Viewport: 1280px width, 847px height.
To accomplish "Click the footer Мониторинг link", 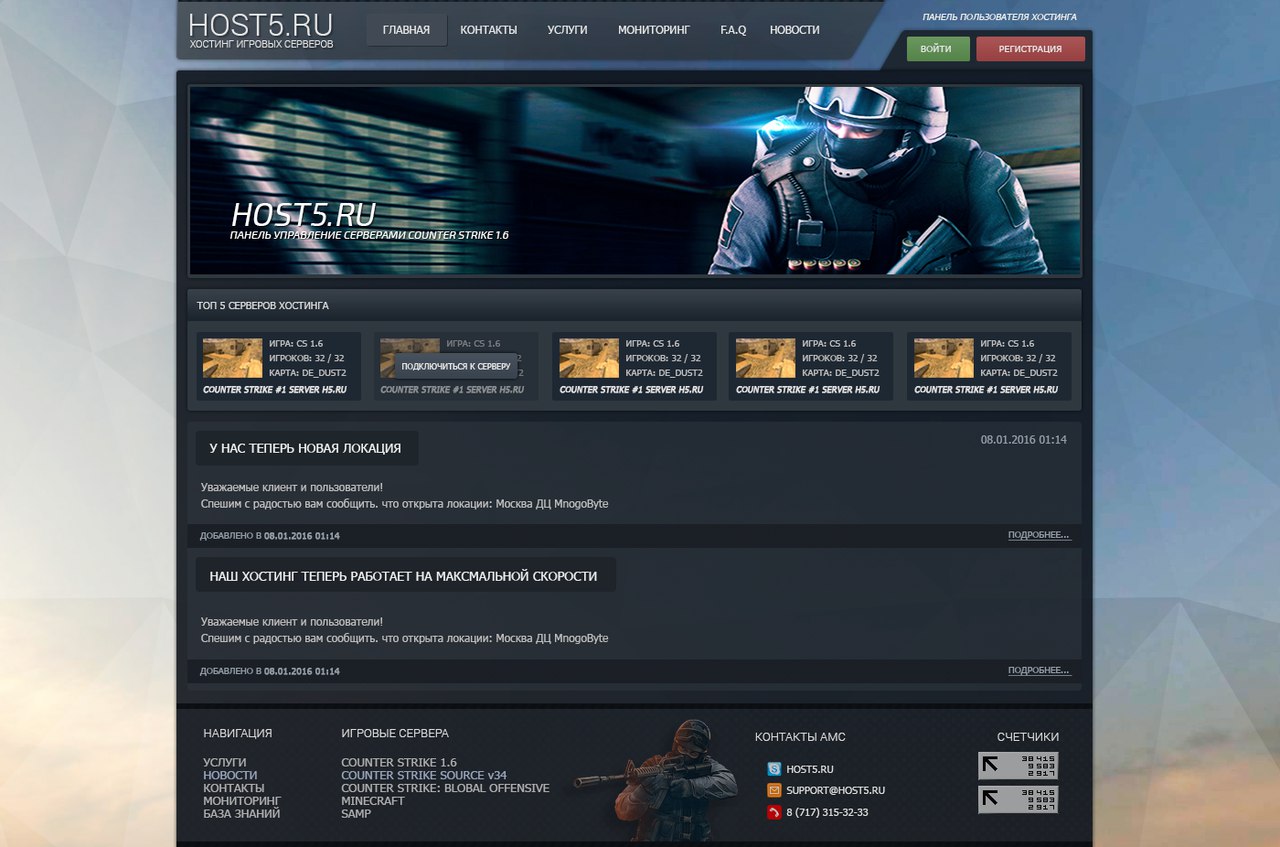I will tap(242, 801).
